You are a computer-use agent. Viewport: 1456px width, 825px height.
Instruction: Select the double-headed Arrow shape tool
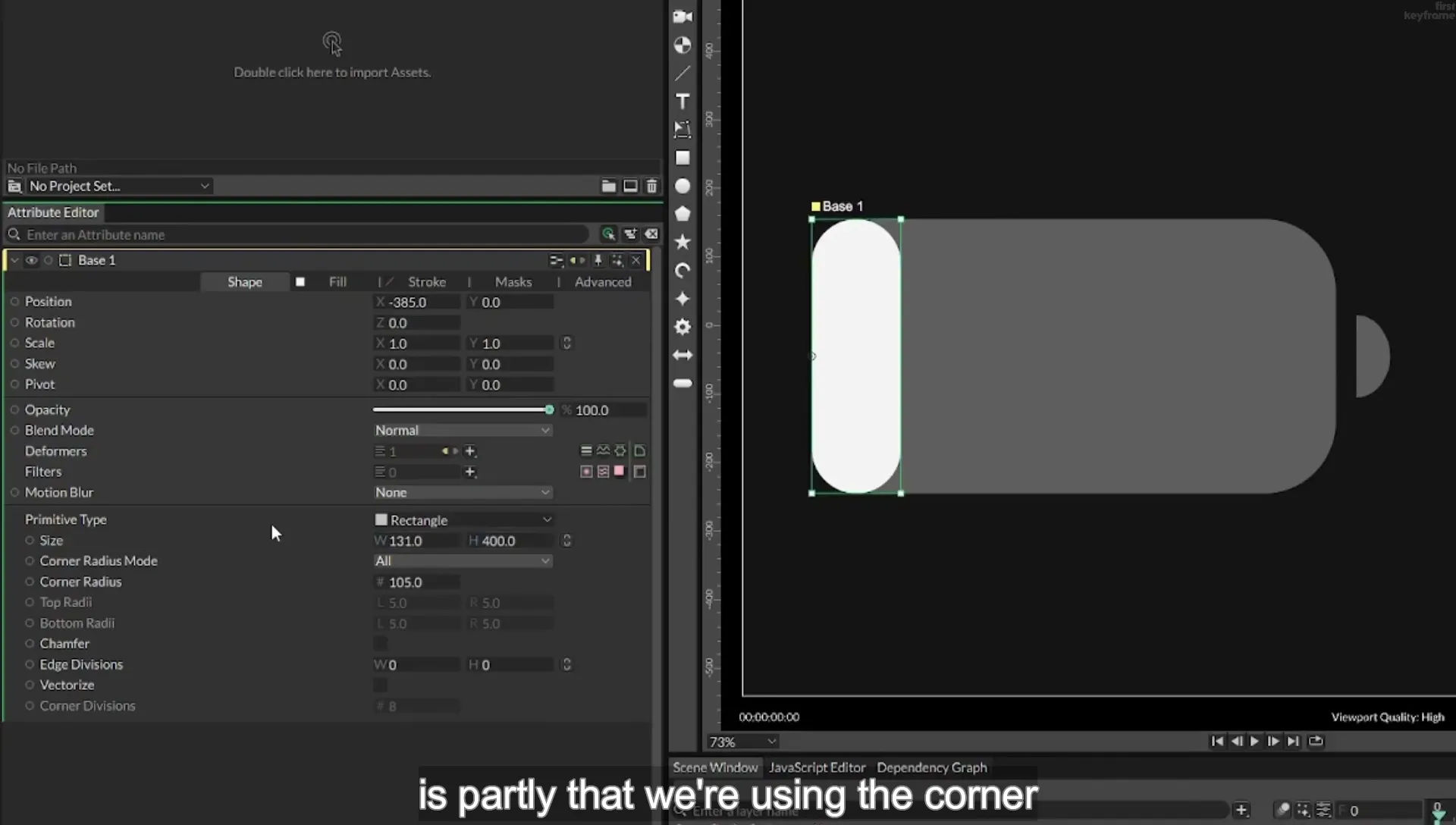[682, 355]
